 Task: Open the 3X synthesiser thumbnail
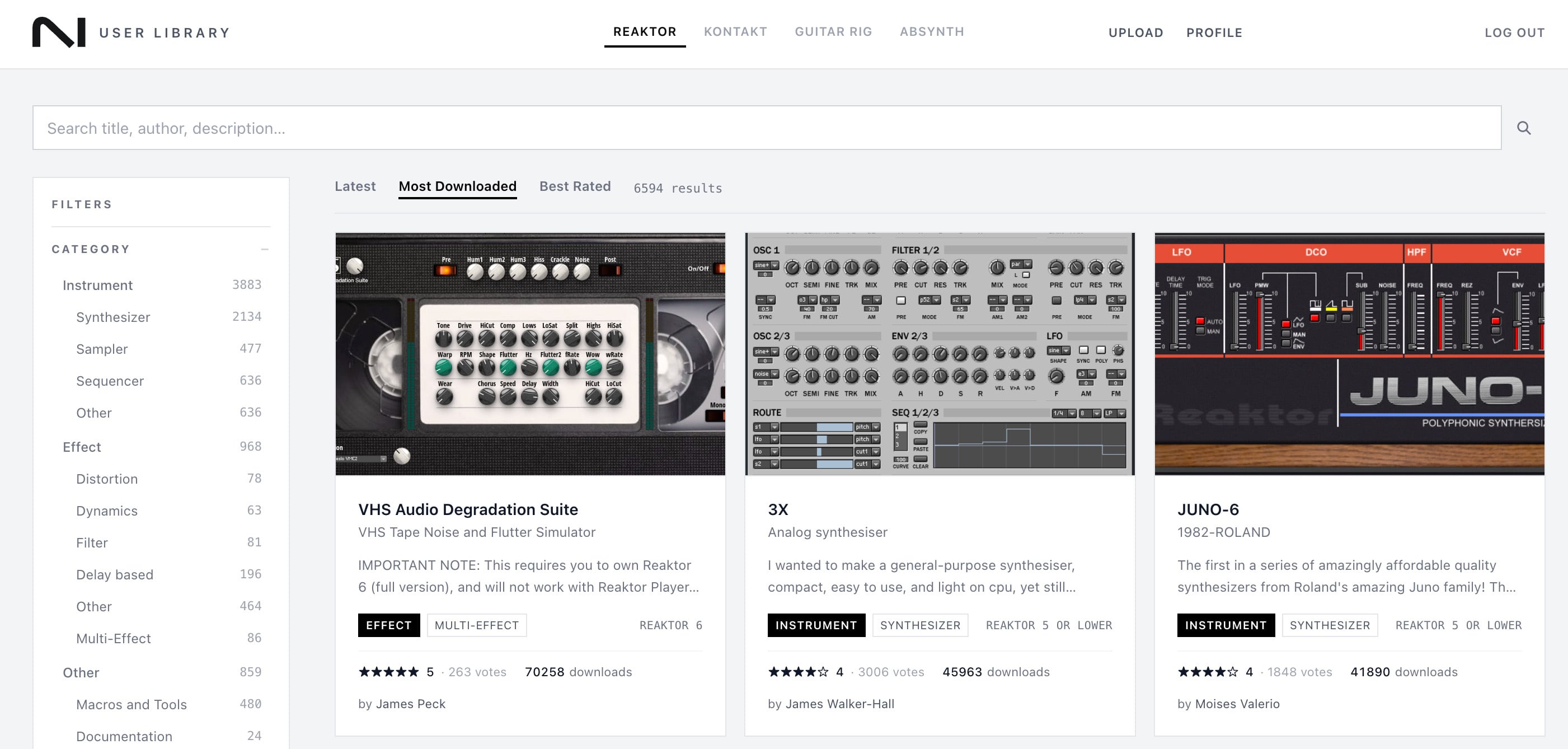click(x=940, y=354)
